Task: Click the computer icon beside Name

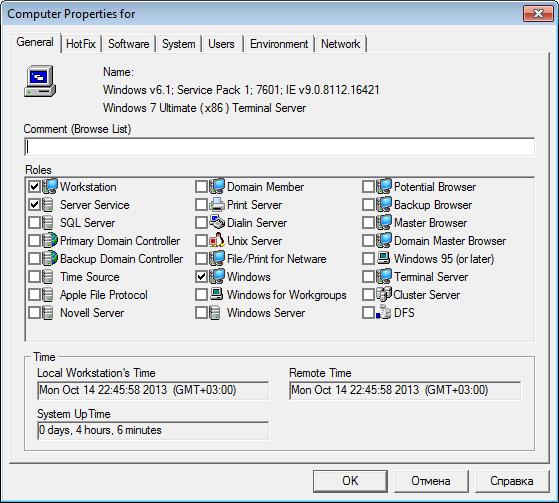Action: [40, 81]
